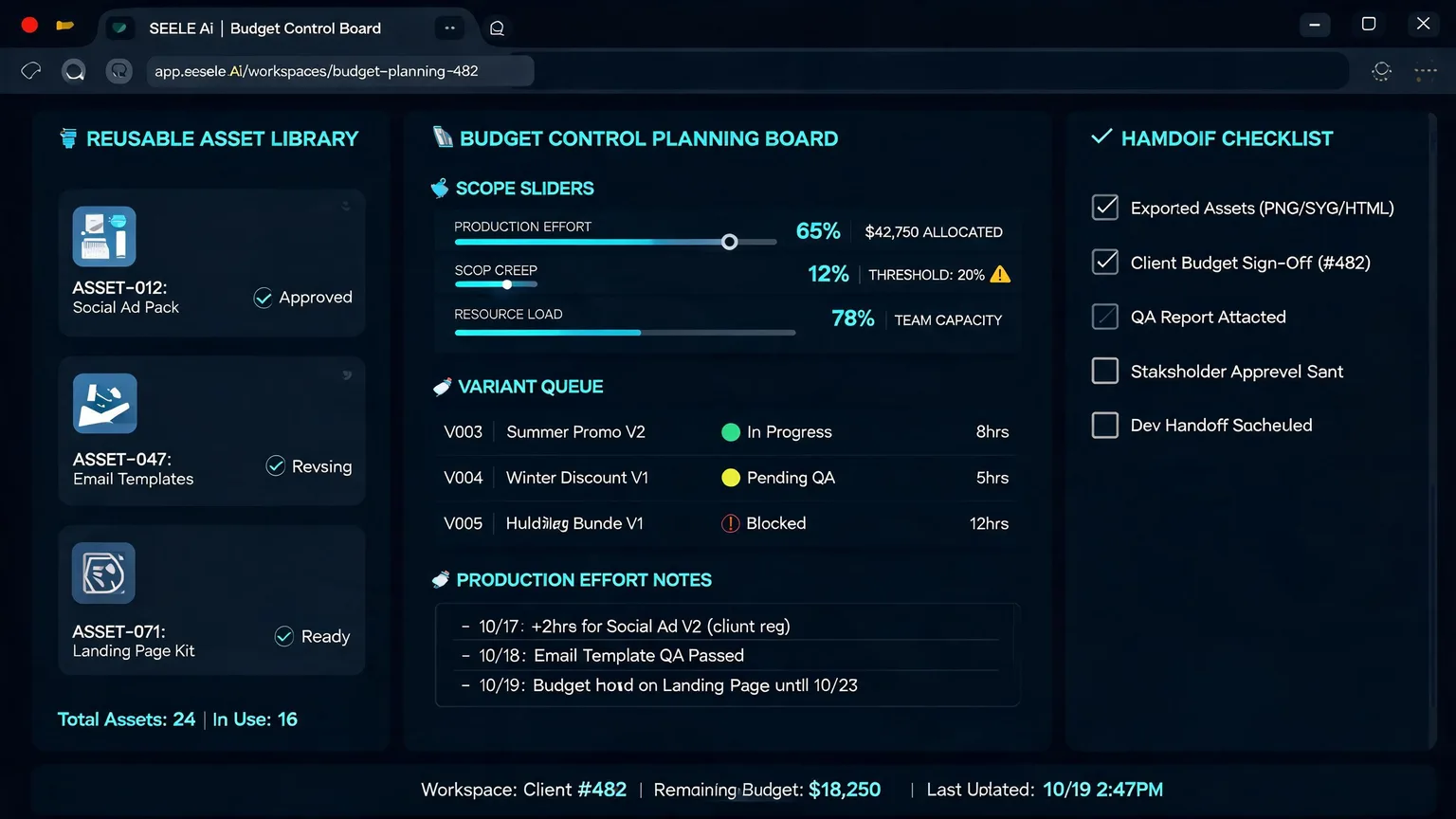Click the Ready status on ASSET-071
This screenshot has width=1456, height=819.
[313, 636]
